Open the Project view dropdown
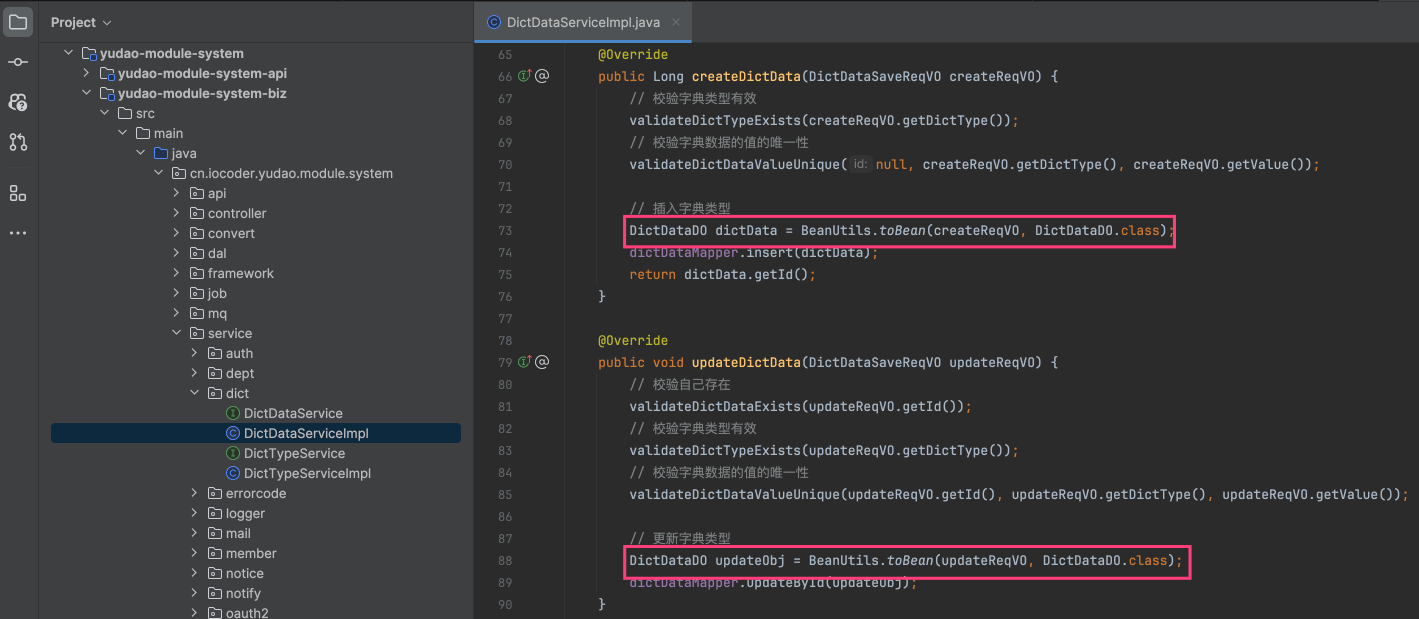The width and height of the screenshot is (1419, 619). coord(81,22)
